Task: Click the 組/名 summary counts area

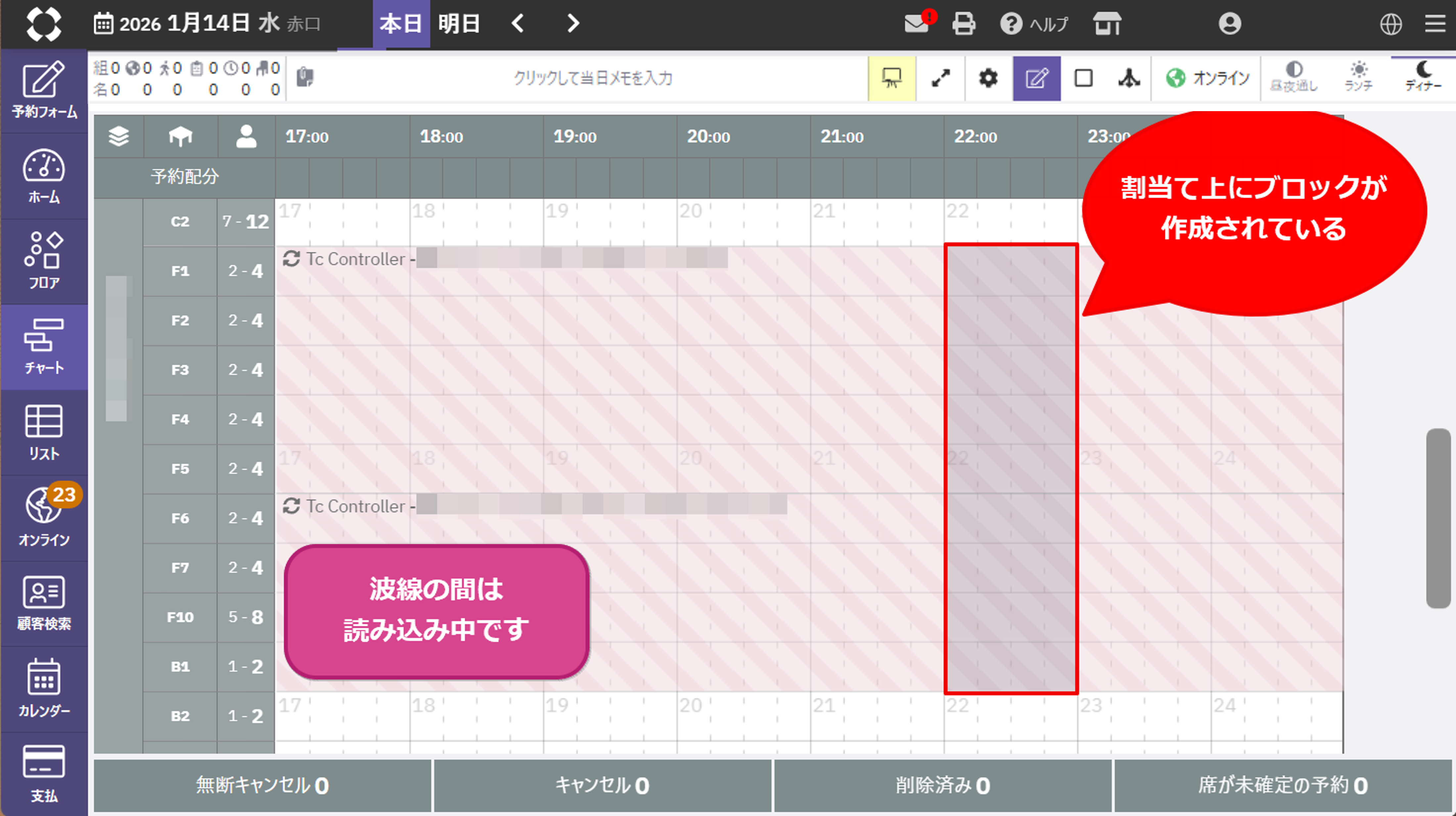Action: coord(187,78)
